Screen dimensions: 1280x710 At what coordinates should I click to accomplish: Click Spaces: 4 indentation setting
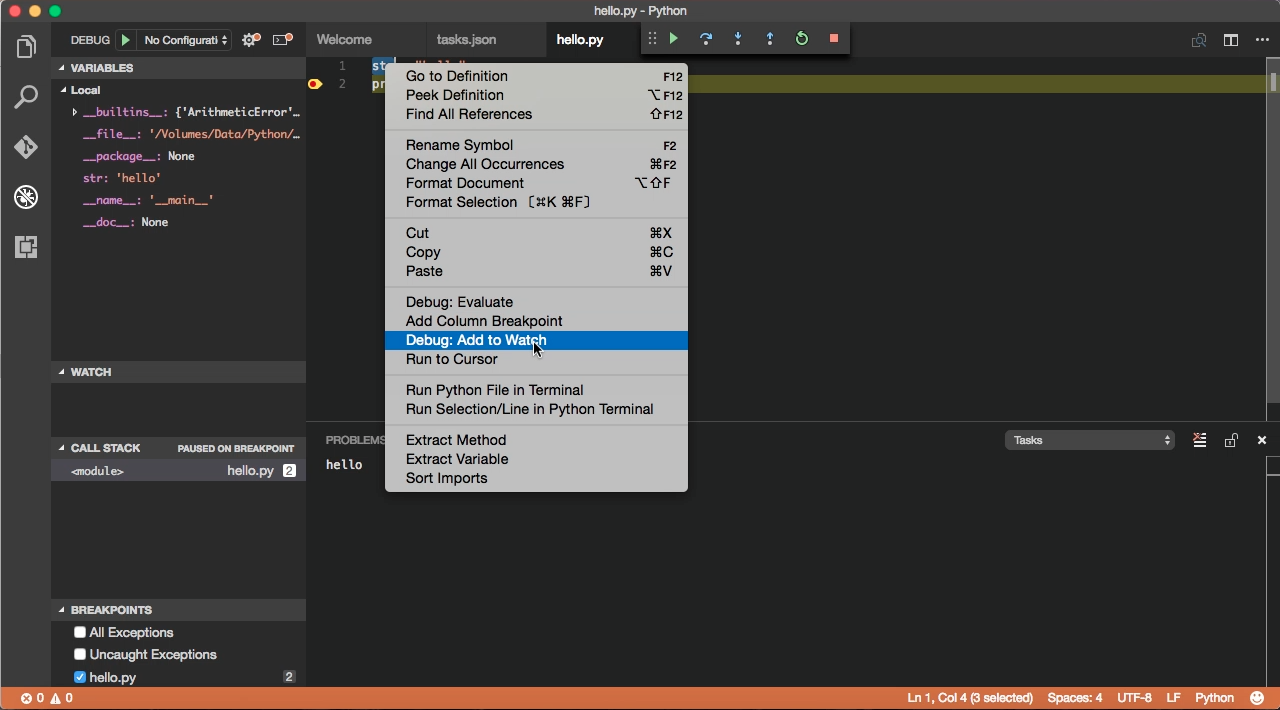pyautogui.click(x=1075, y=698)
